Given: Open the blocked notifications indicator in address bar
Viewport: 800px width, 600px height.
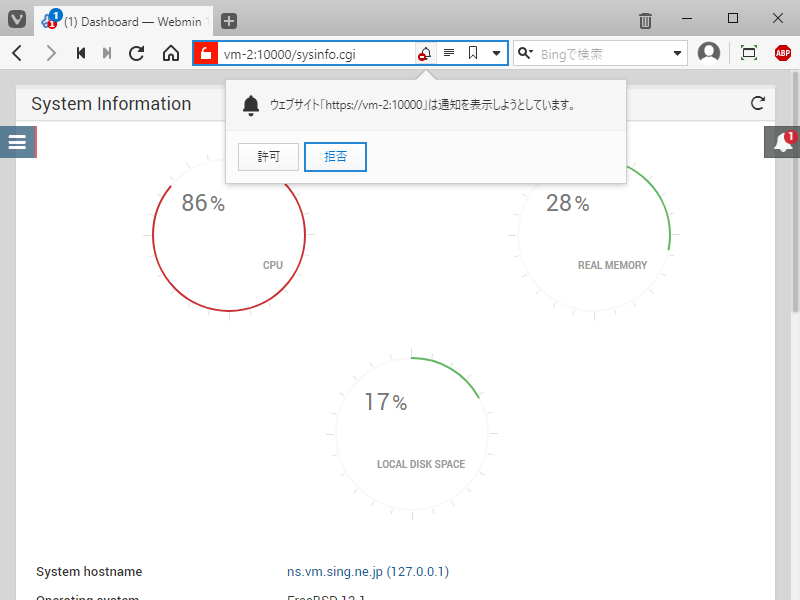Looking at the screenshot, I should 423,53.
